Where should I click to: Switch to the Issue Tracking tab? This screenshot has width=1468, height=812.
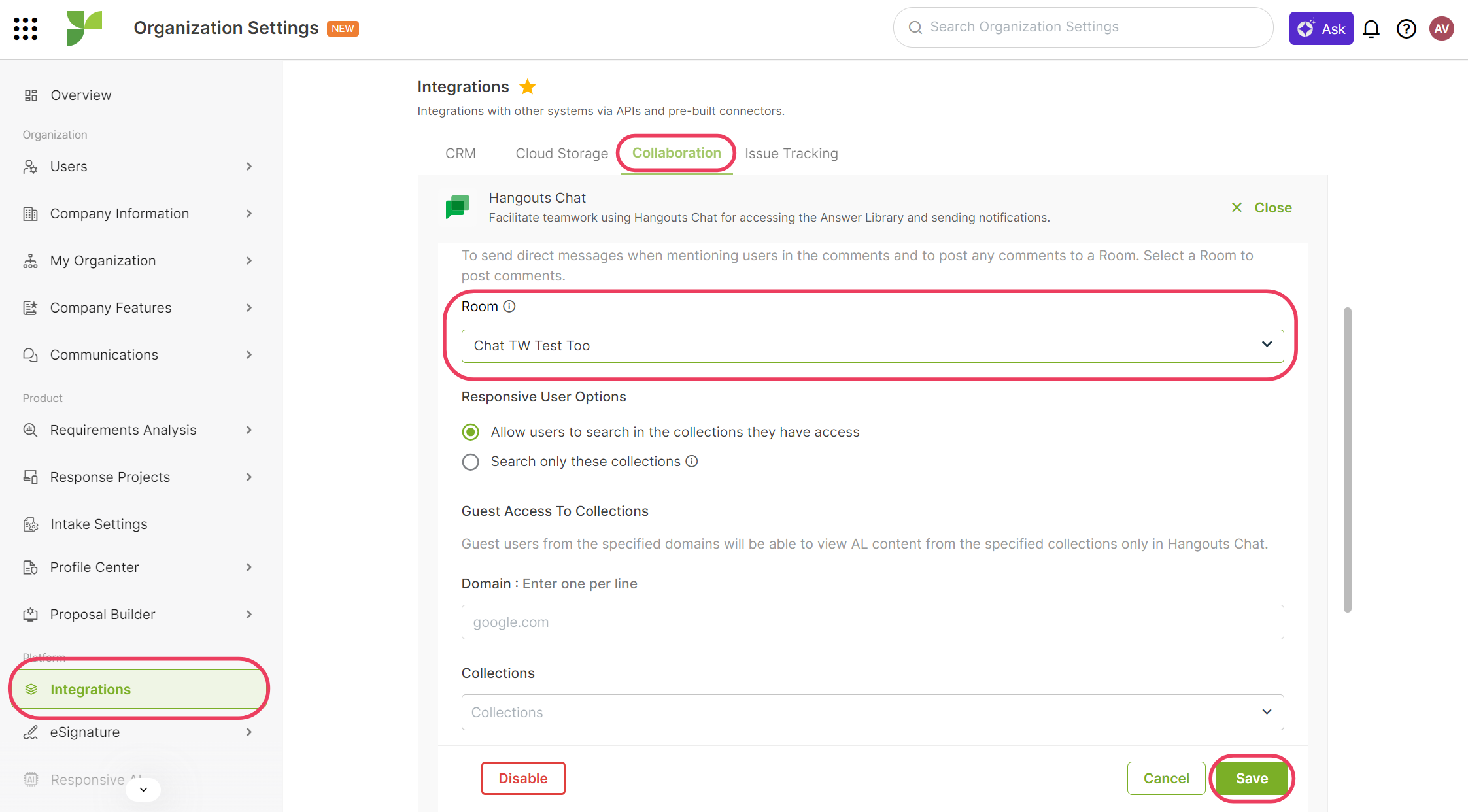(791, 154)
